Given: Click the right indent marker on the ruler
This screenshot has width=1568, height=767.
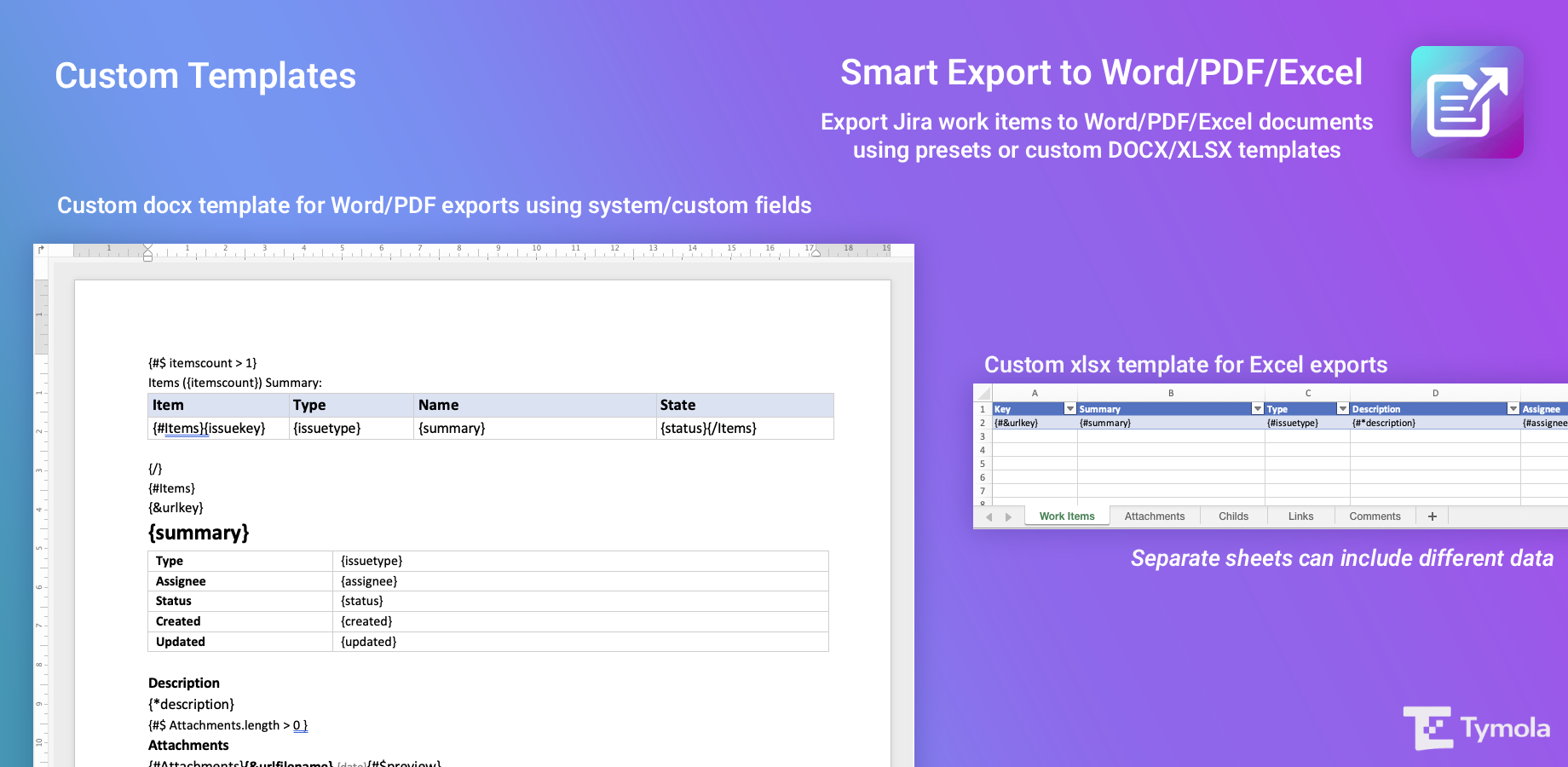Looking at the screenshot, I should click(x=816, y=252).
